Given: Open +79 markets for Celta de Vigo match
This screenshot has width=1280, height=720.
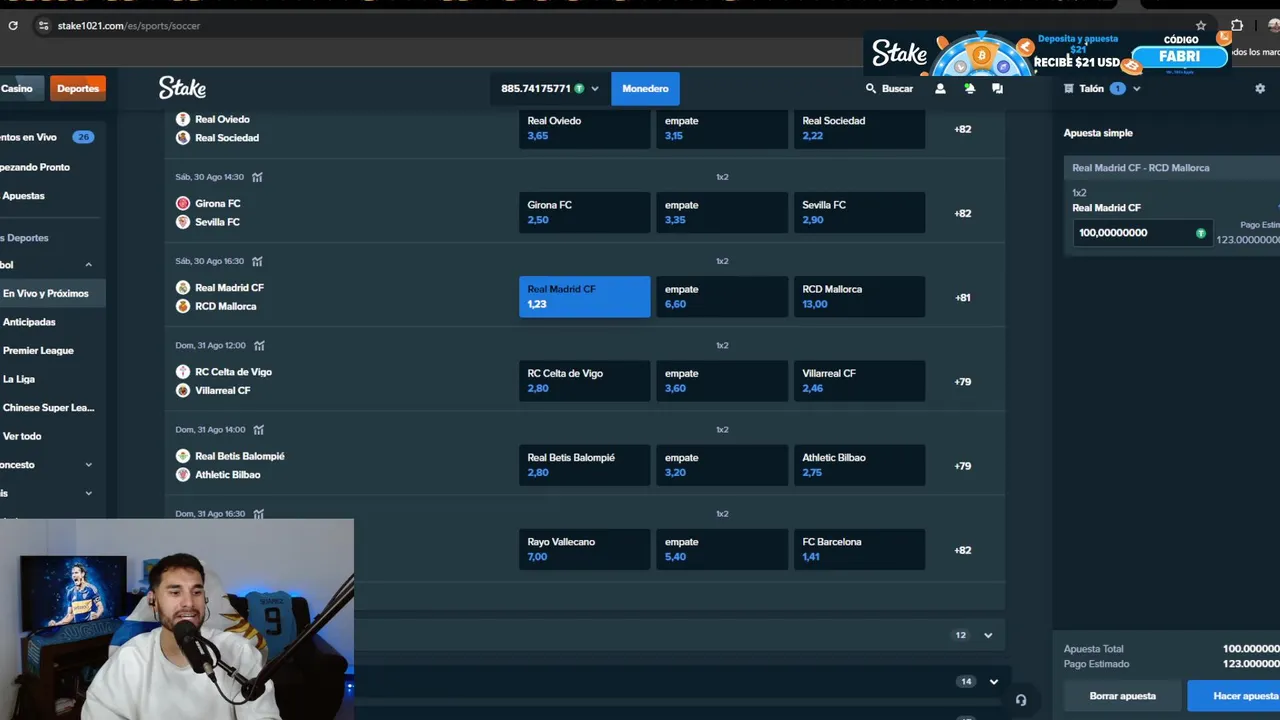Looking at the screenshot, I should pyautogui.click(x=963, y=381).
